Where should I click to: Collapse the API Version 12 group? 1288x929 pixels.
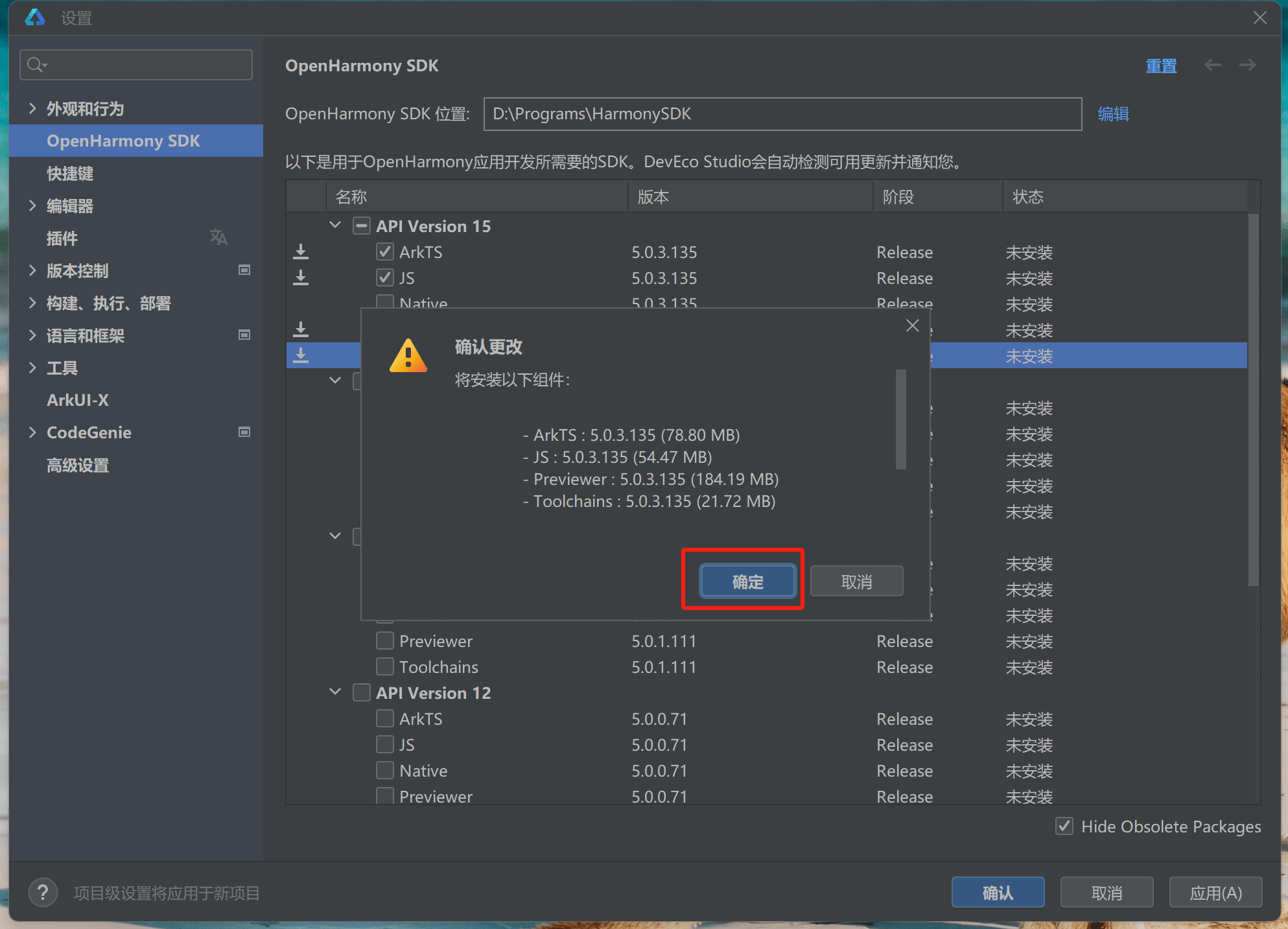tap(335, 692)
